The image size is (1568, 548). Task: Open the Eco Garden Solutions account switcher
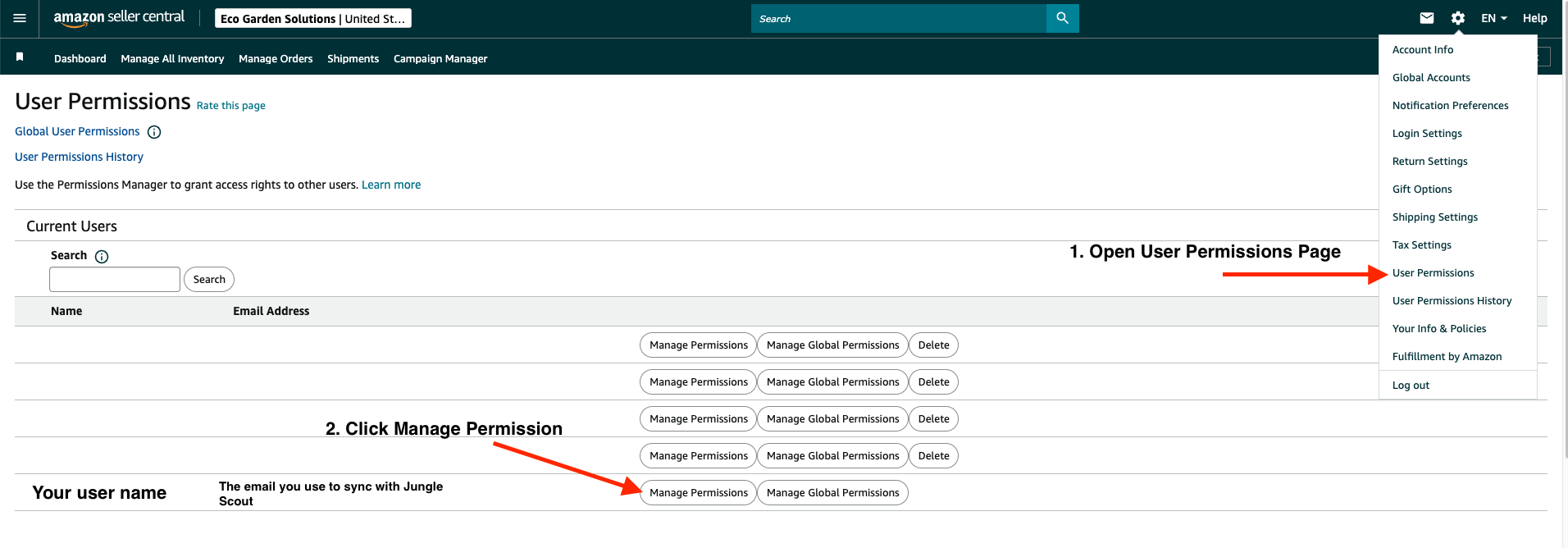coord(312,18)
